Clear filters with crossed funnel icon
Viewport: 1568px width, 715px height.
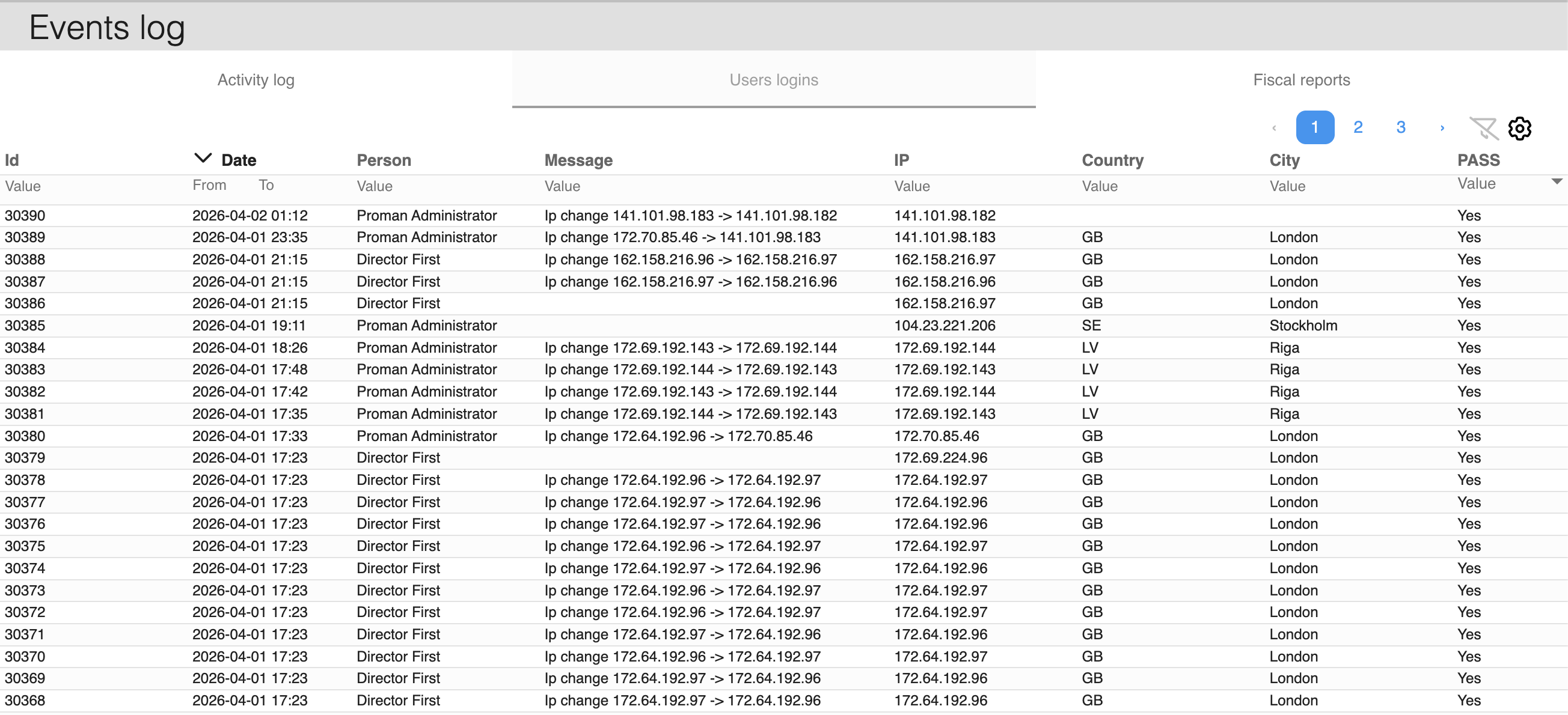click(x=1483, y=129)
